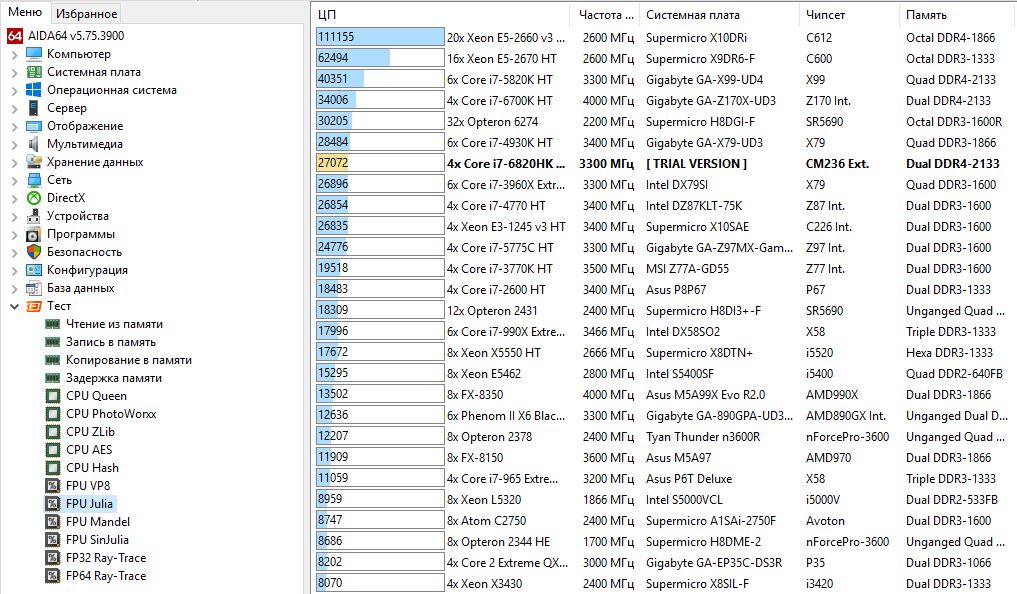Select the FPU SinJulia benchmark
This screenshot has height=594, width=1017.
coord(97,540)
